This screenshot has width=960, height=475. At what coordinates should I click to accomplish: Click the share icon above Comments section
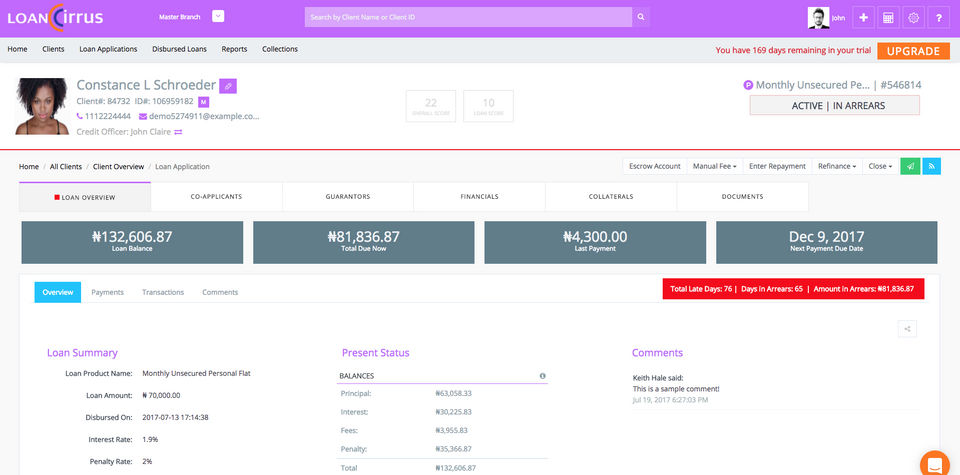907,329
